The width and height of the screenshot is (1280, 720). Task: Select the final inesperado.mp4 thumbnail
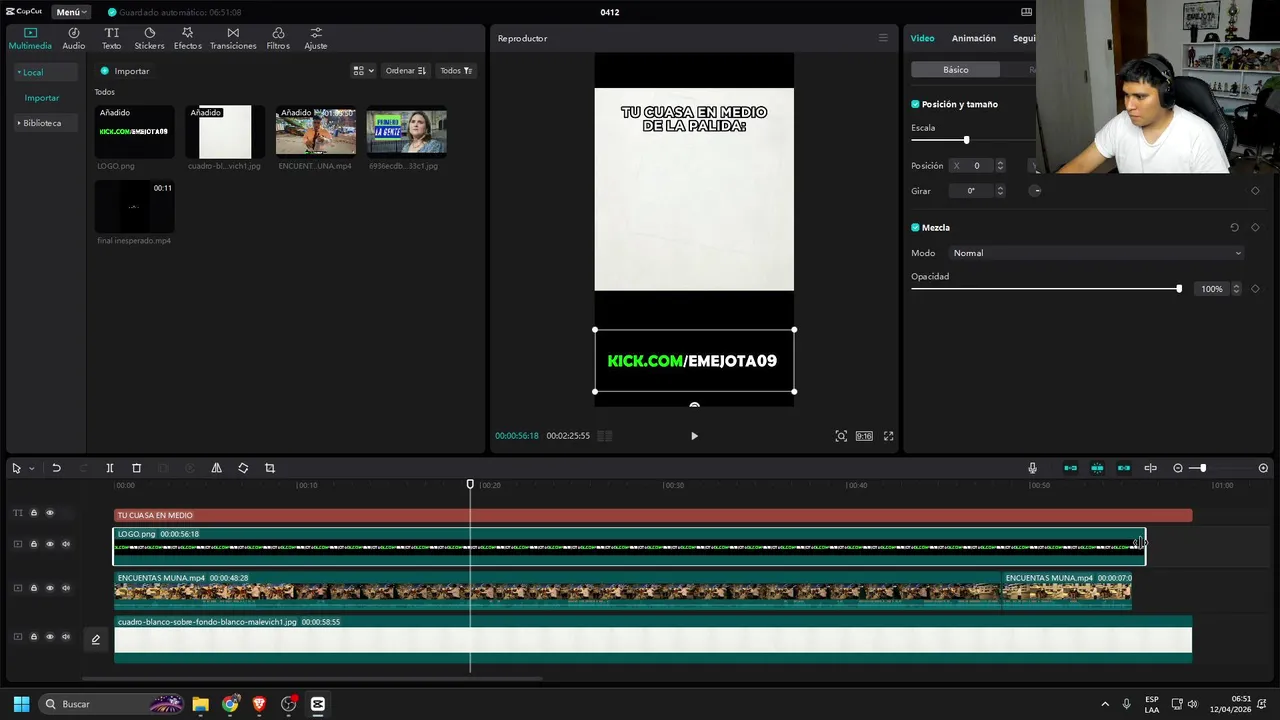pos(134,207)
